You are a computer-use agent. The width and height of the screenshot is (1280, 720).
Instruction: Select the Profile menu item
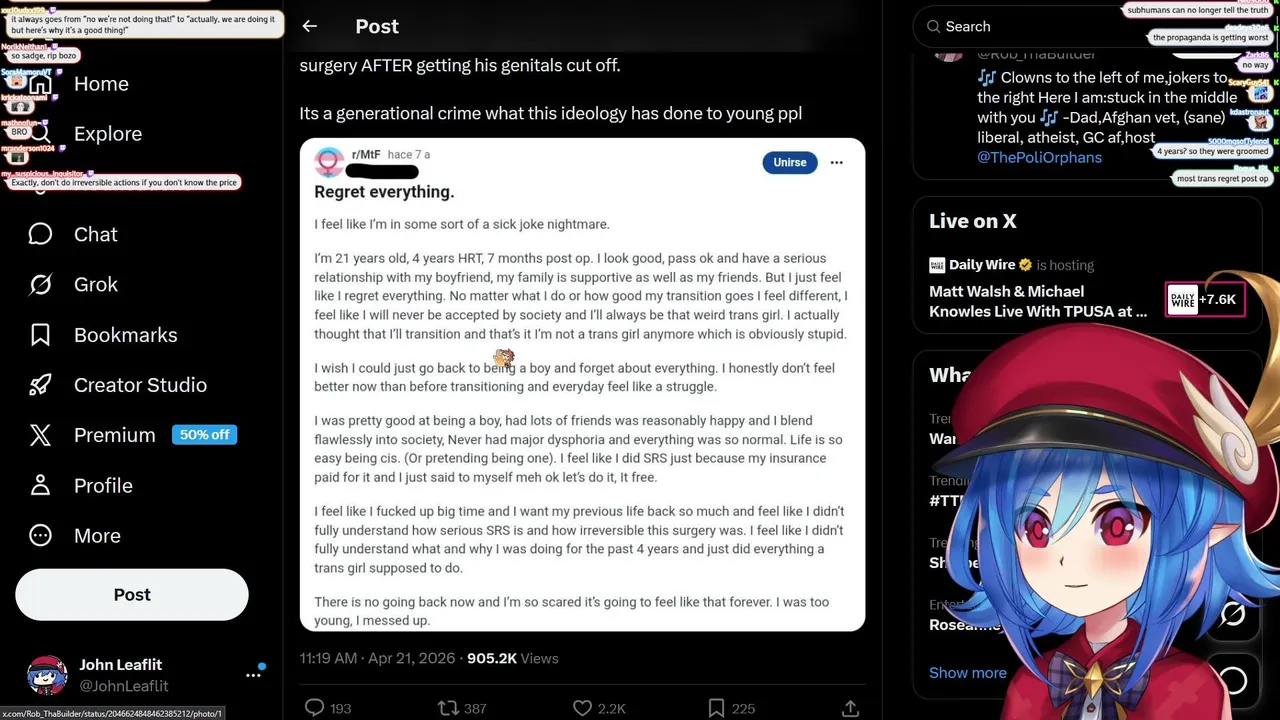81,485
